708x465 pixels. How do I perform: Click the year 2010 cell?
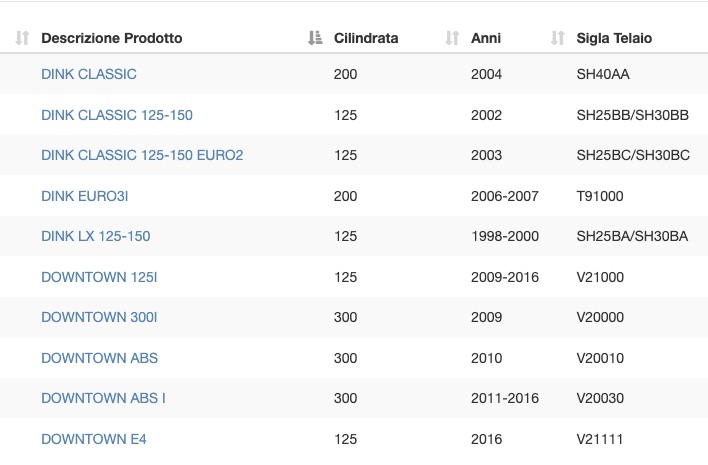[x=486, y=358]
